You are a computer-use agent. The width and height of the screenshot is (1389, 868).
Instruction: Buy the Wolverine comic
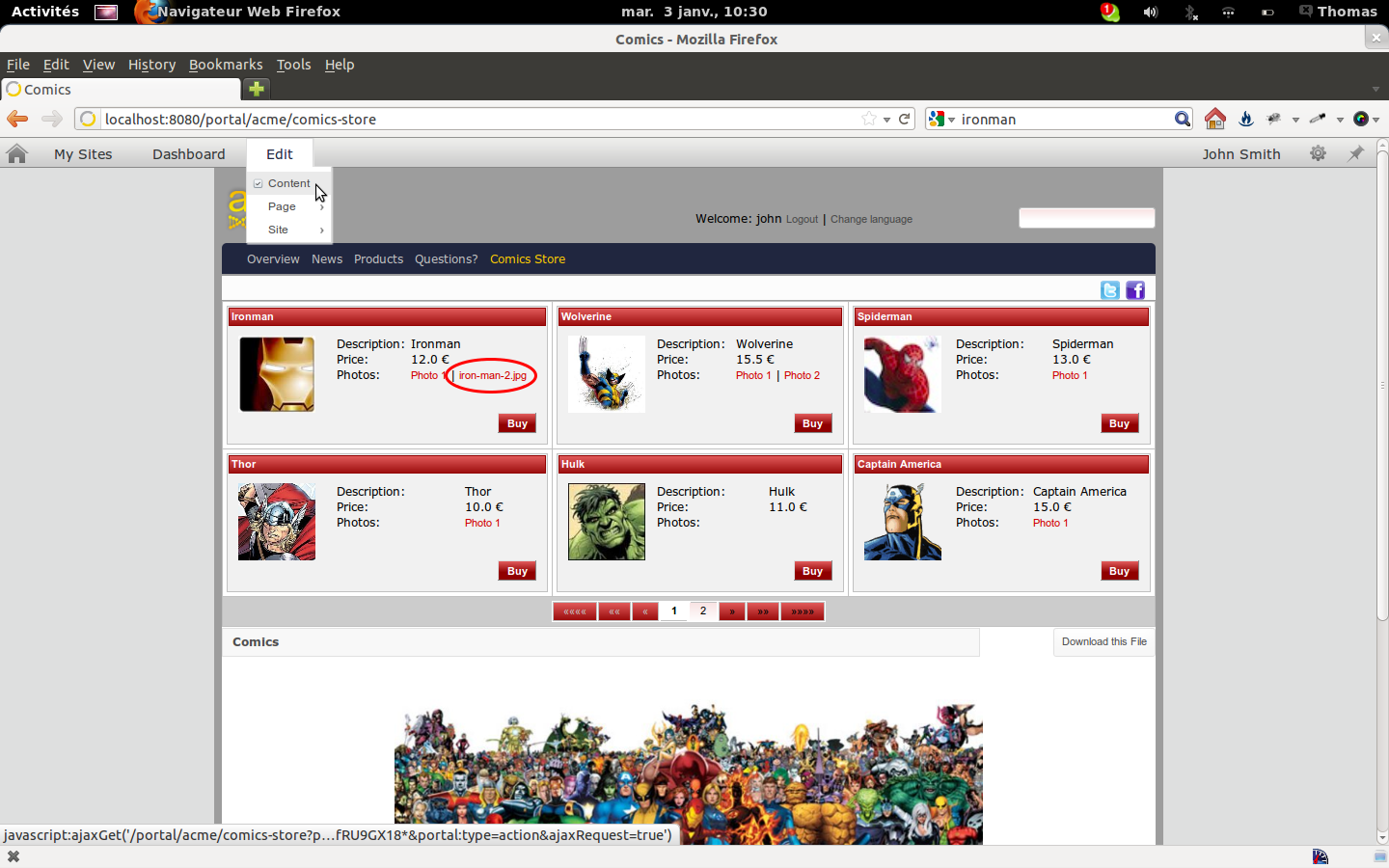pyautogui.click(x=813, y=423)
